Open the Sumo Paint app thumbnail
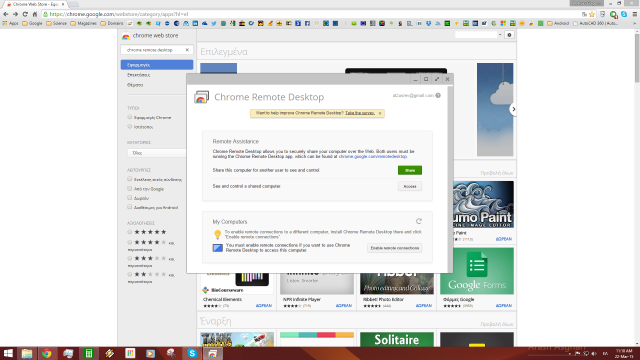 483,204
